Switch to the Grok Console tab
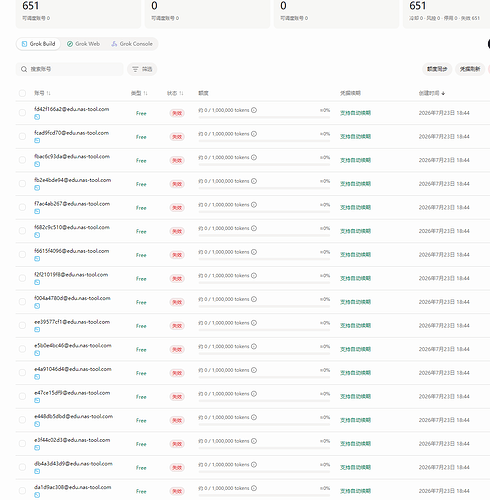 pos(132,44)
